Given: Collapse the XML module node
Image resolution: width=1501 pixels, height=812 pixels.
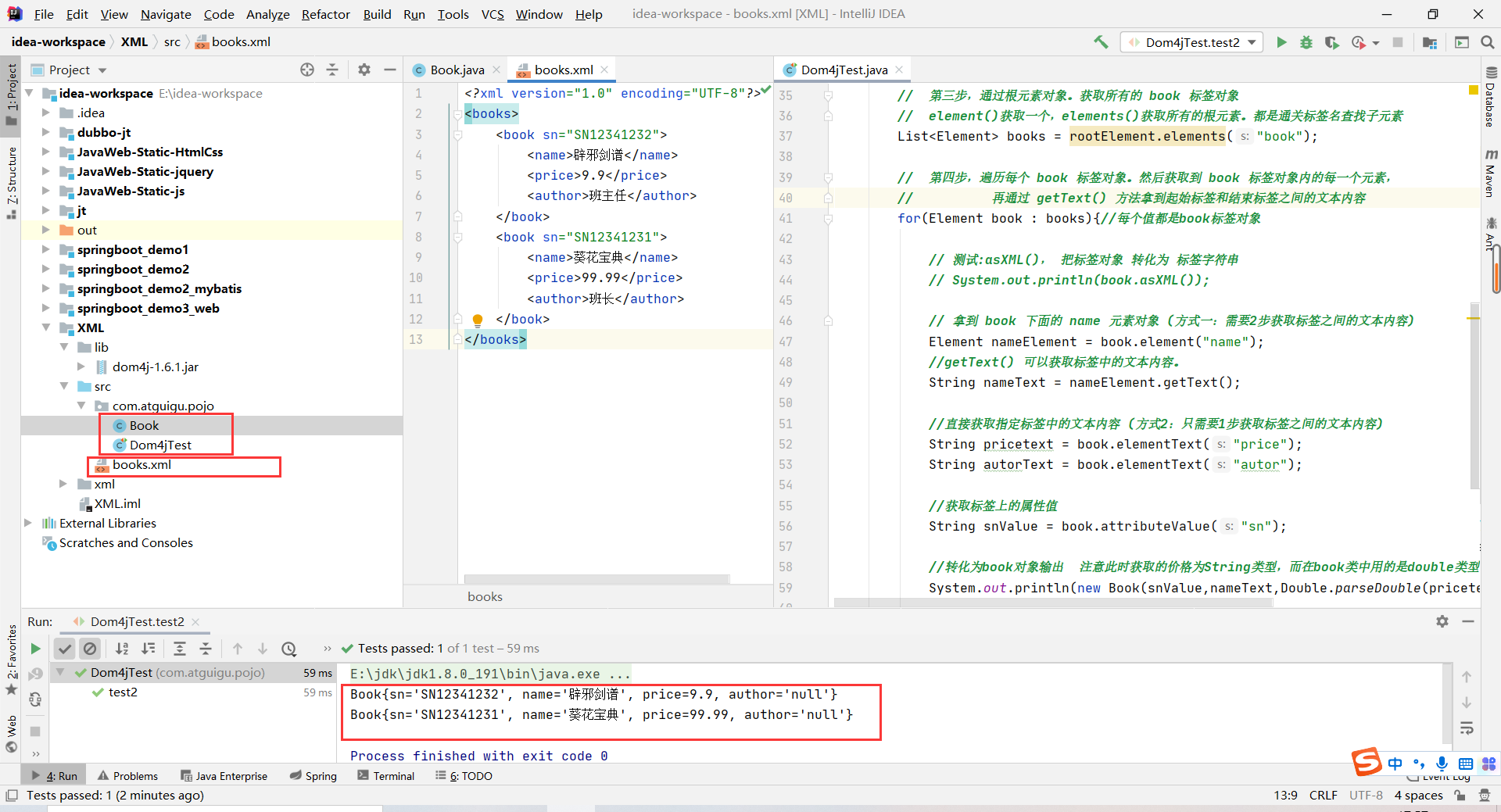Looking at the screenshot, I should [x=45, y=327].
